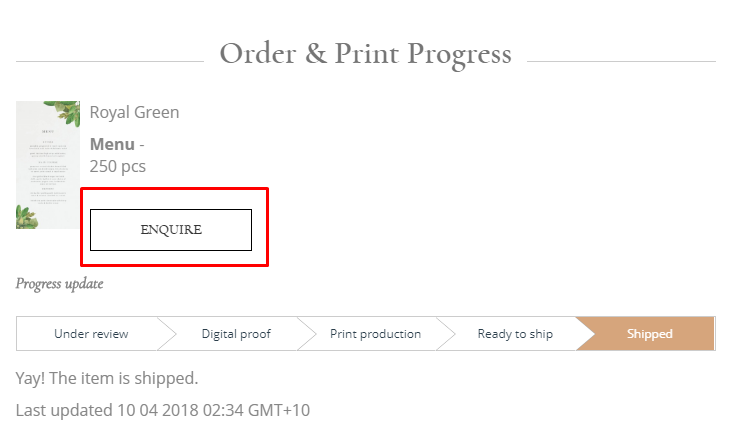Click the 'Yay! The item is shipped' message

tap(107, 378)
